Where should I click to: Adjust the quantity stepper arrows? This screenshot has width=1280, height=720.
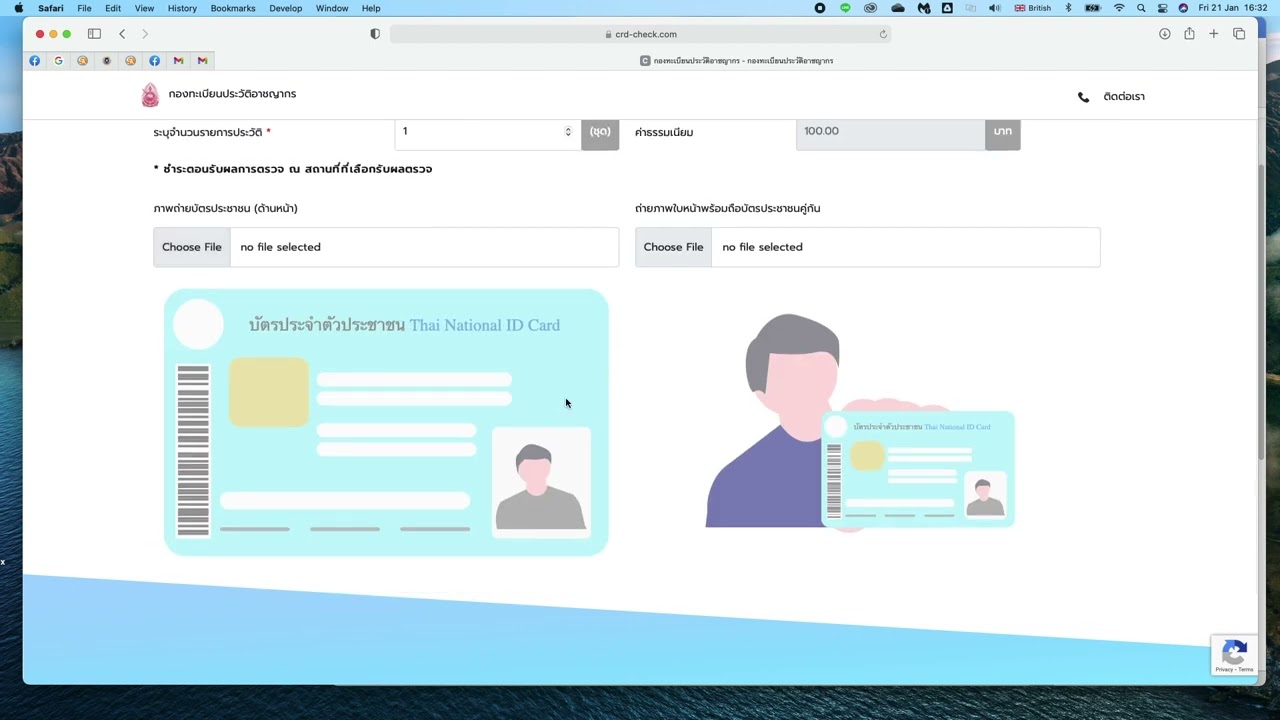[568, 131]
